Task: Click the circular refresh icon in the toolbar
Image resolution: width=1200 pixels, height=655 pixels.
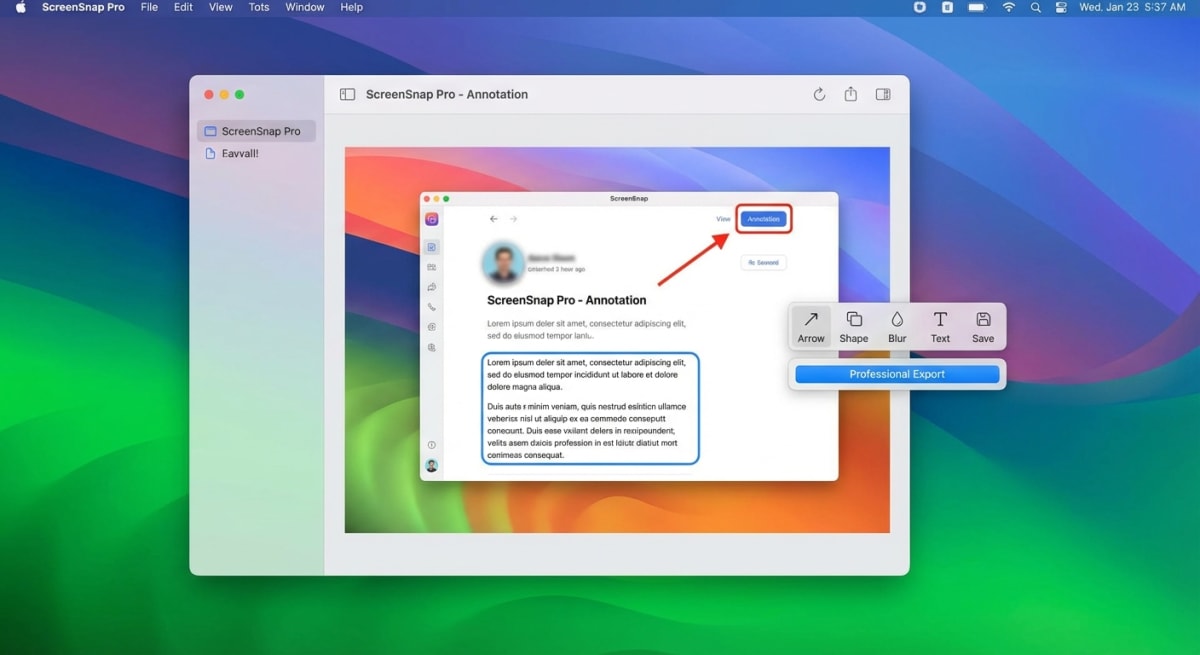Action: tap(819, 94)
